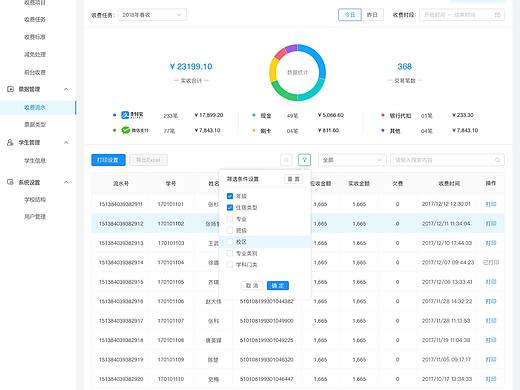Viewport: 520px width, 390px height.
Task: Click the 欠费 column header
Action: point(397,183)
